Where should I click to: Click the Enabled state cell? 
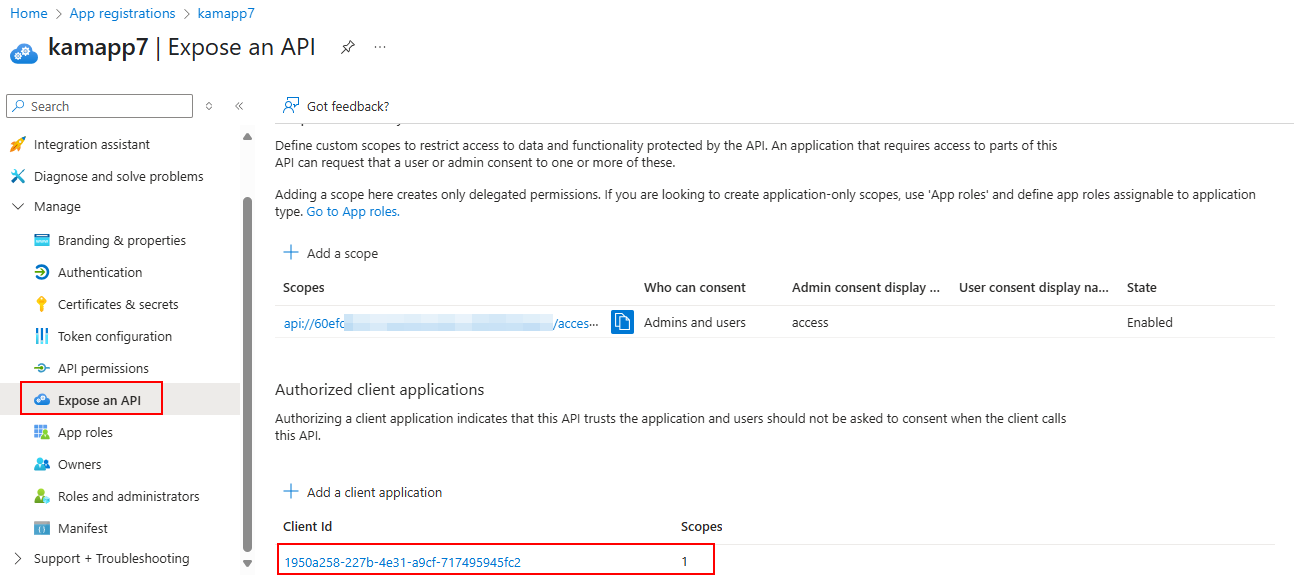(x=1150, y=323)
